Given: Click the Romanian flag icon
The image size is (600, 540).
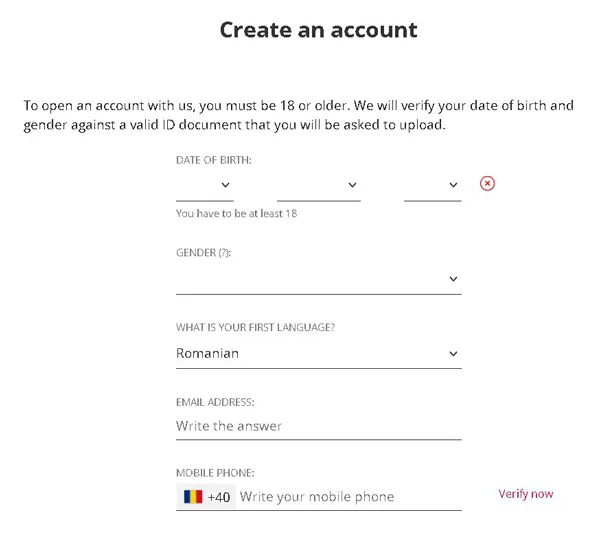Looking at the screenshot, I should tap(193, 497).
